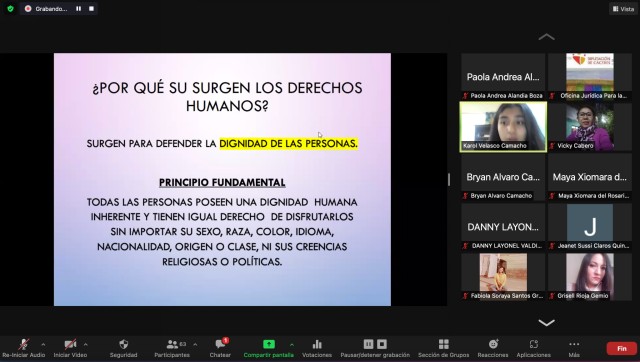Expand share screen options green arrow
Screen dimensions: 640x362
[291, 344]
